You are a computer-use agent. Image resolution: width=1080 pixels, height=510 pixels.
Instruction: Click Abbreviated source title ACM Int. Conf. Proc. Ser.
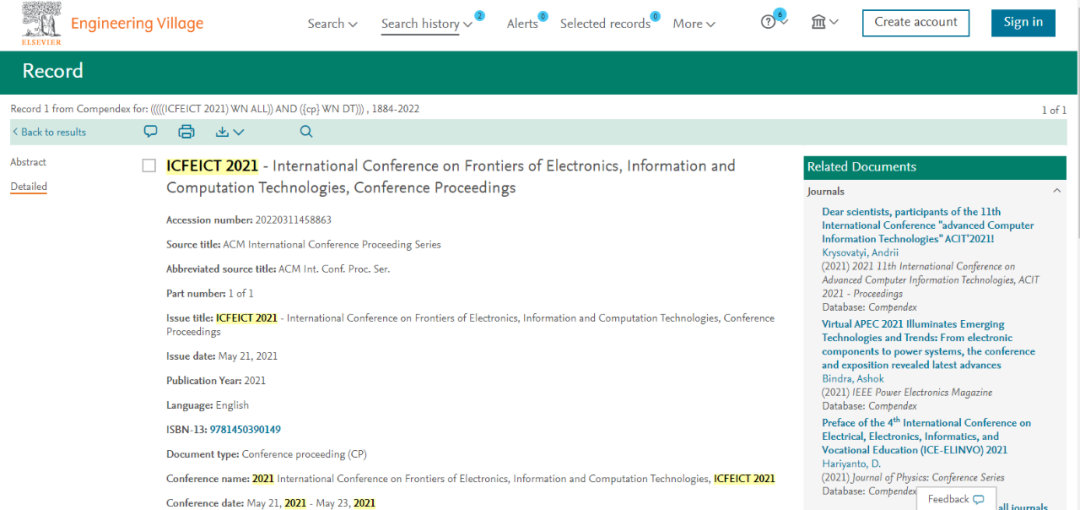pyautogui.click(x=278, y=269)
